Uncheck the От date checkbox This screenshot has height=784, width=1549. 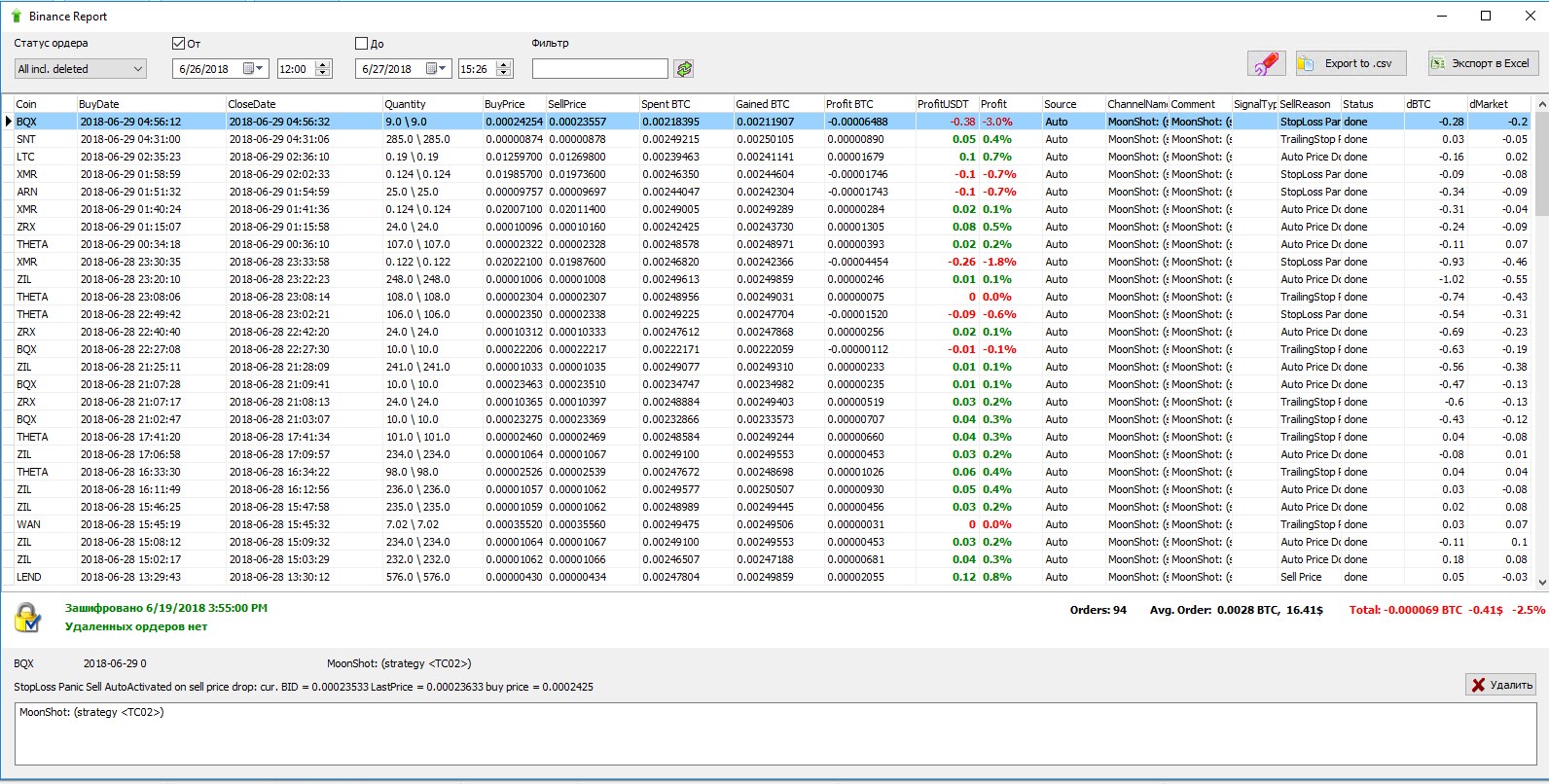(x=178, y=44)
